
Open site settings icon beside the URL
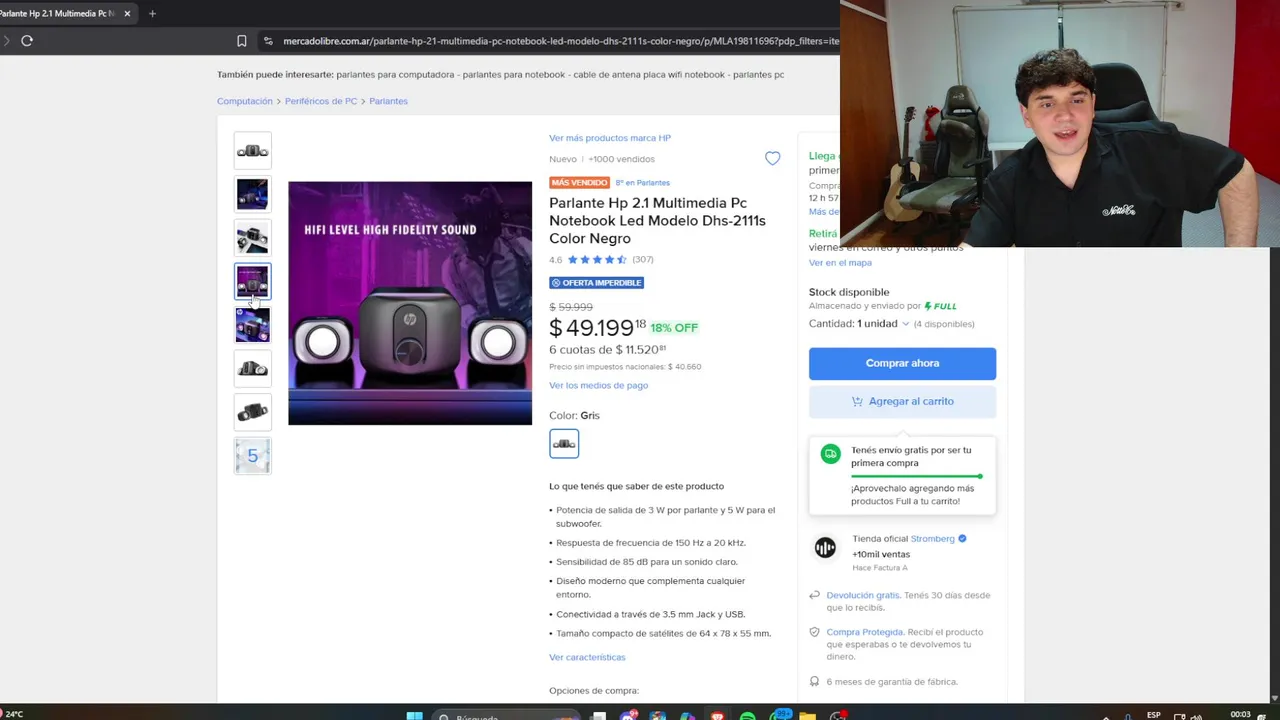267,41
